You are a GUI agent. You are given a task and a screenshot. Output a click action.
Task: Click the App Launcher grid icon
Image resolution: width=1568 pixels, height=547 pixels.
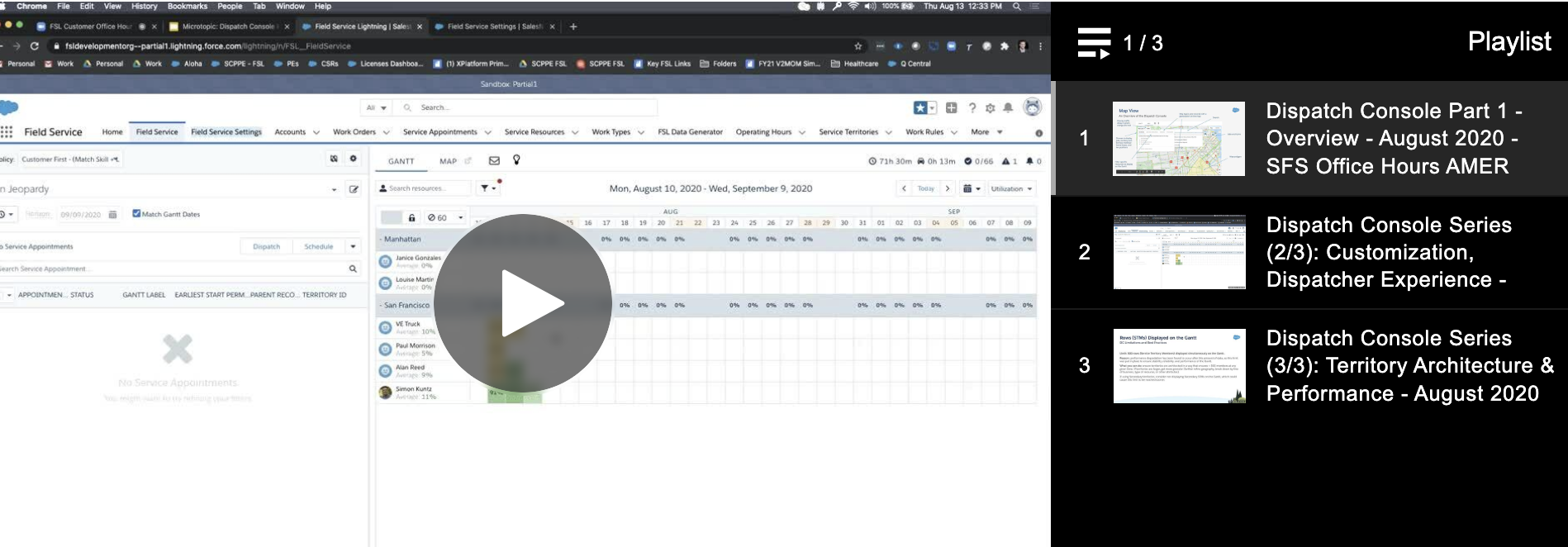7,132
